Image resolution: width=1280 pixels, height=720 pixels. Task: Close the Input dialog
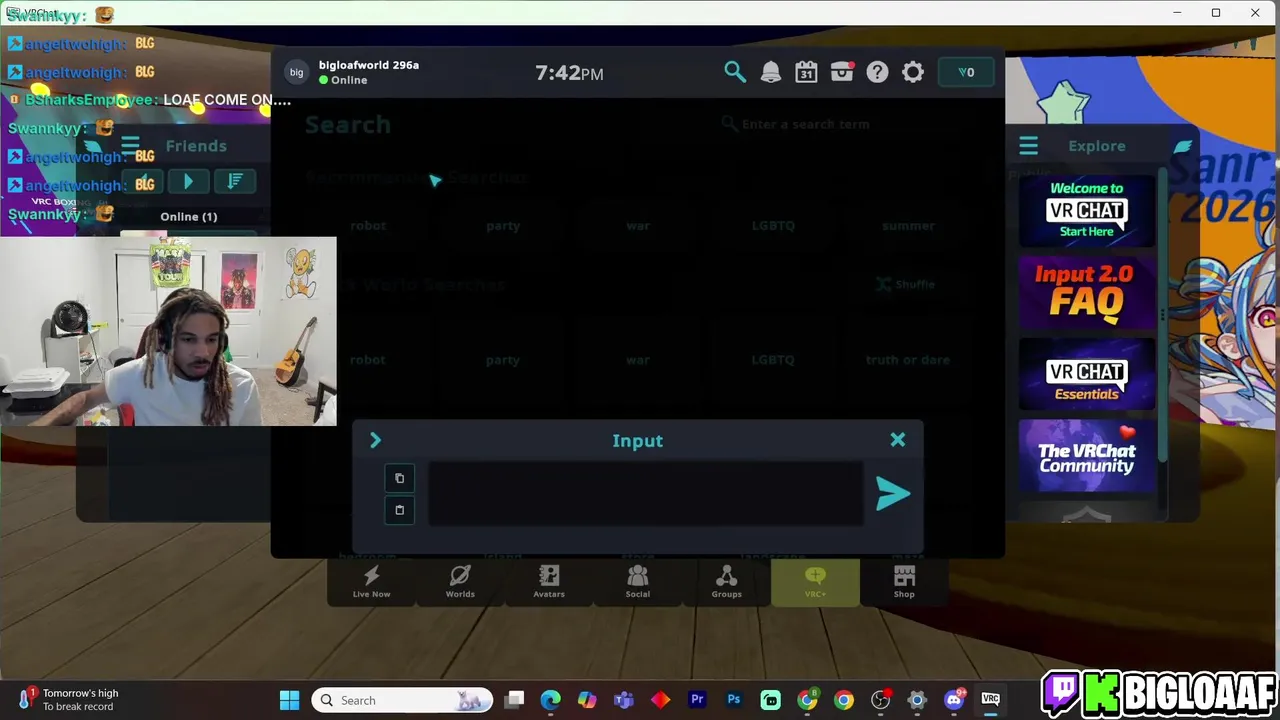(898, 440)
